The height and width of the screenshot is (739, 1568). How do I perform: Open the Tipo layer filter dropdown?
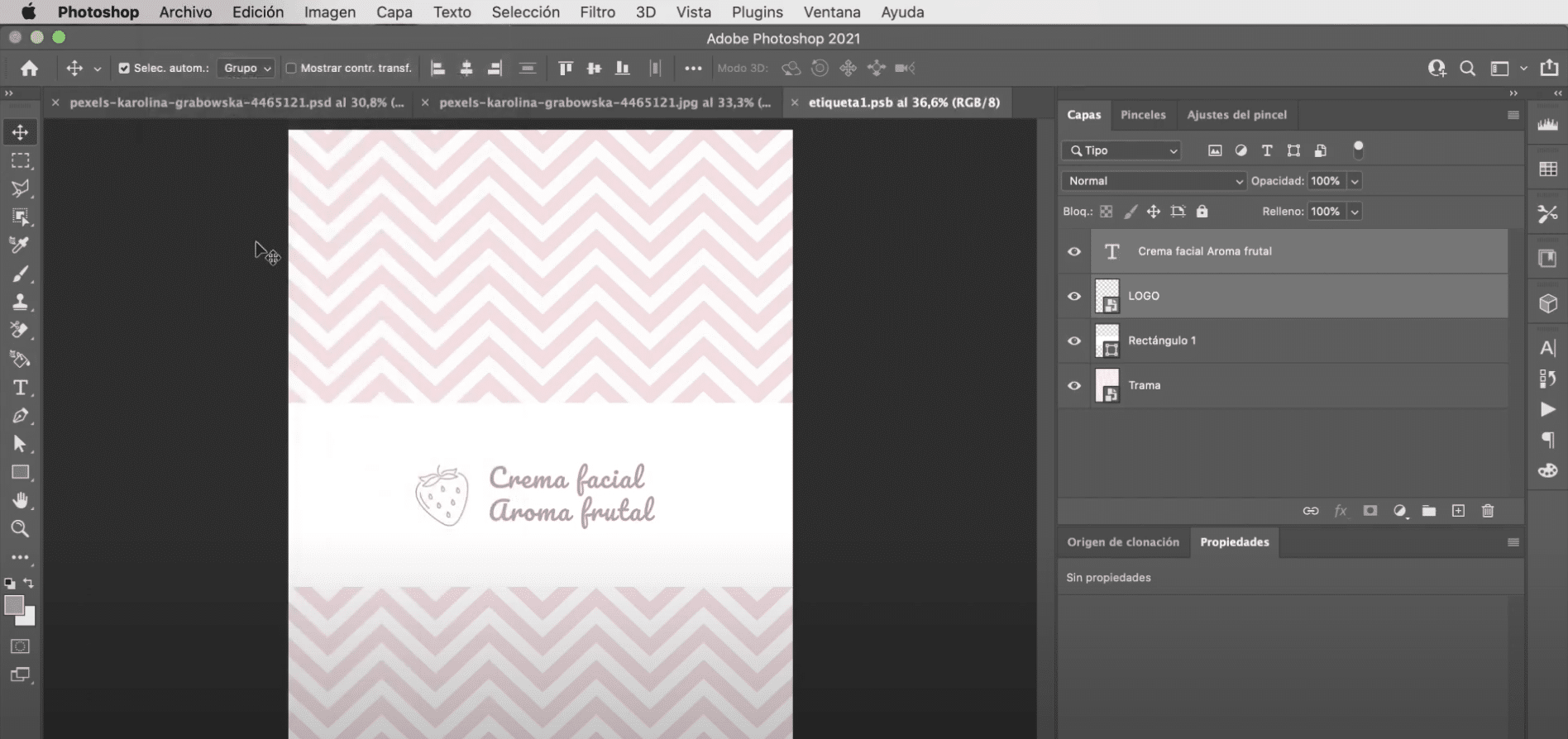pos(1121,150)
